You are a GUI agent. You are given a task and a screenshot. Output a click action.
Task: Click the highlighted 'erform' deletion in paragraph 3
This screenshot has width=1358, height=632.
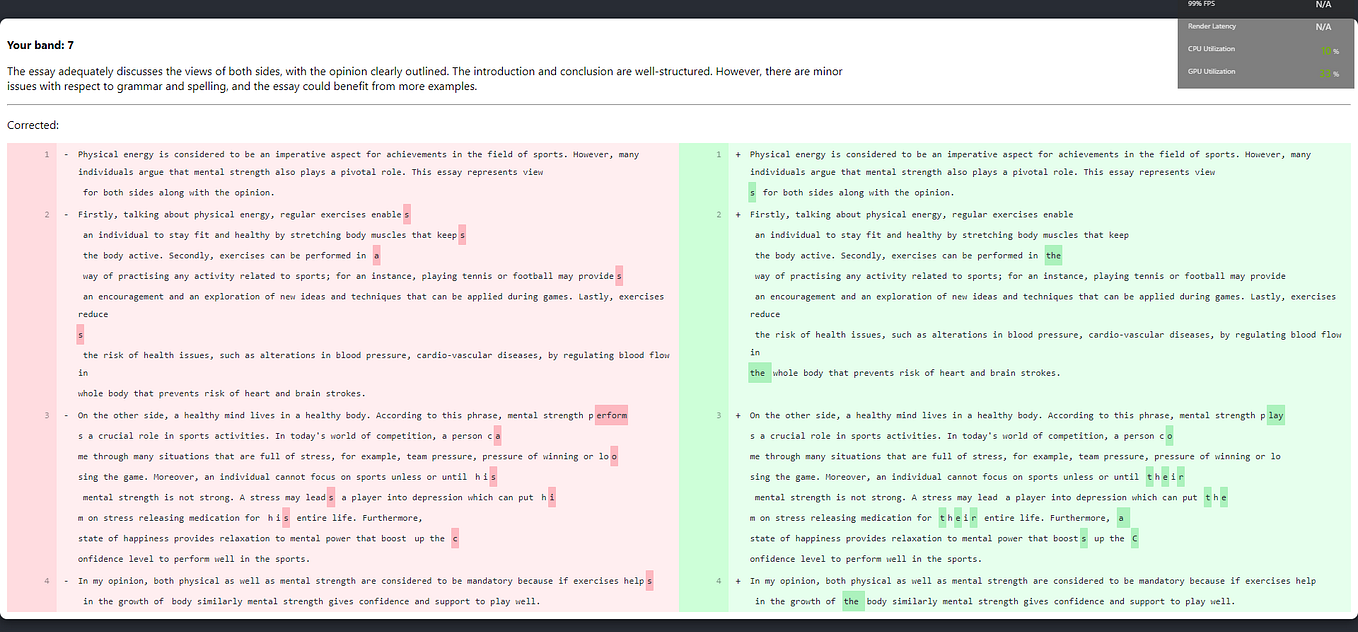click(x=613, y=414)
